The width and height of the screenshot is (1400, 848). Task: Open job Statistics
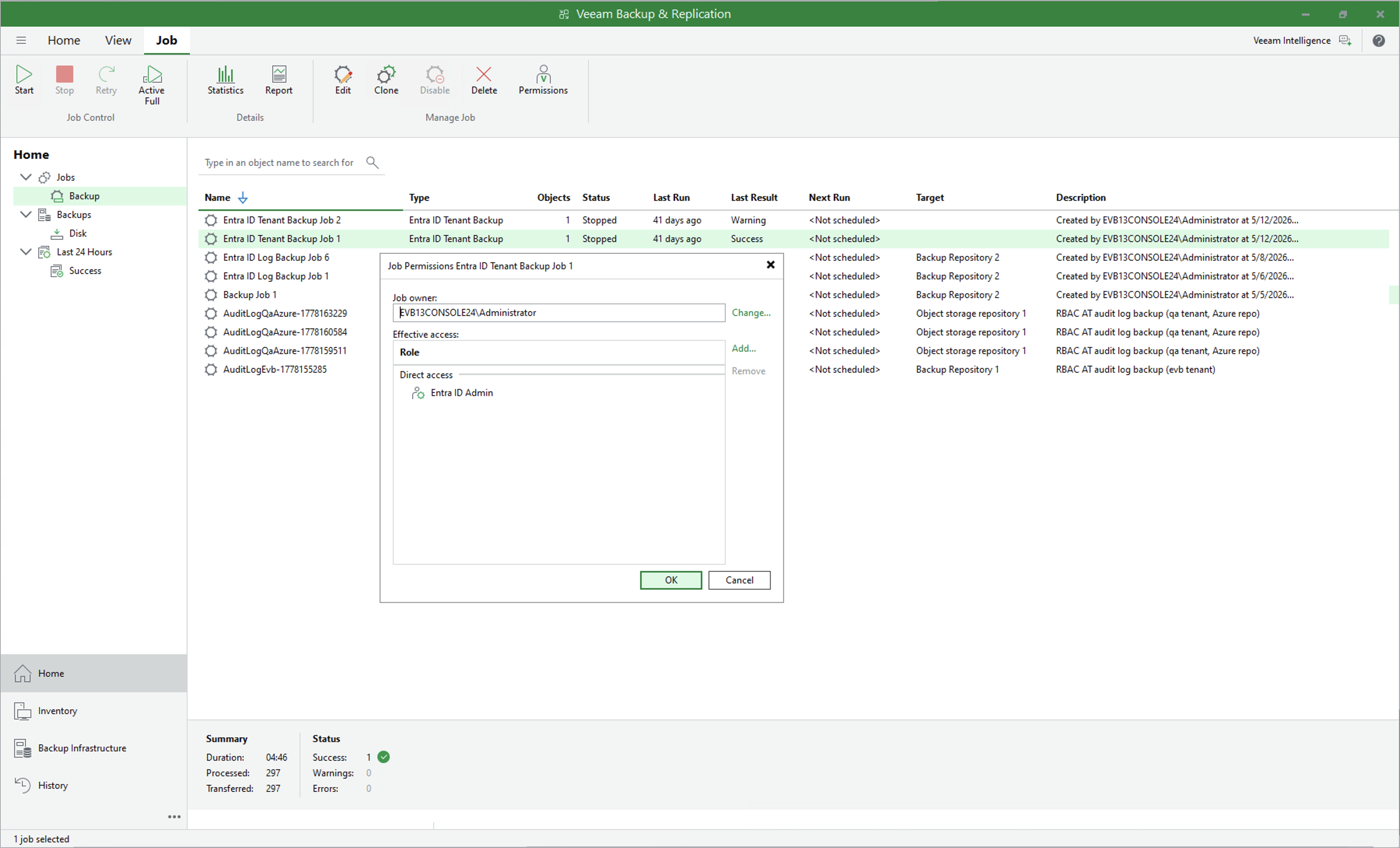click(x=225, y=80)
